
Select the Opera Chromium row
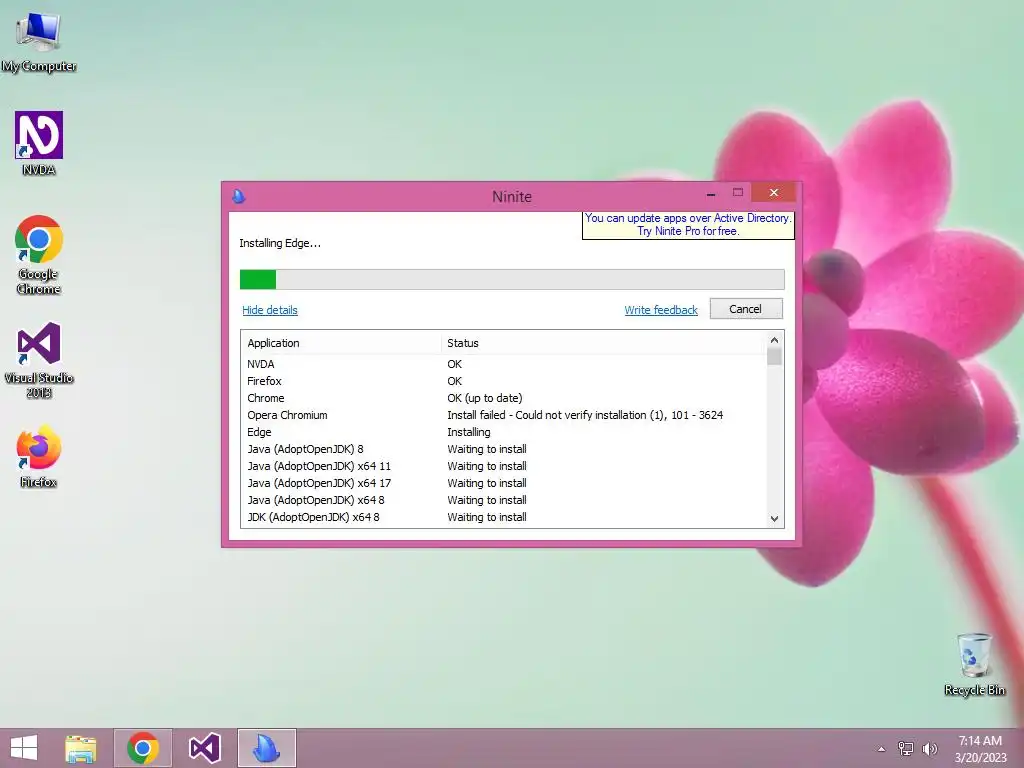[504, 415]
